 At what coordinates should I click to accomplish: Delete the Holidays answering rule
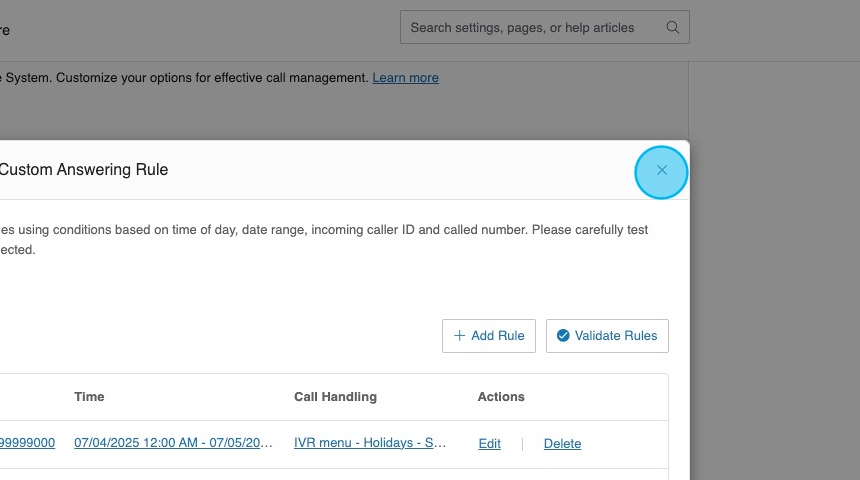point(562,444)
